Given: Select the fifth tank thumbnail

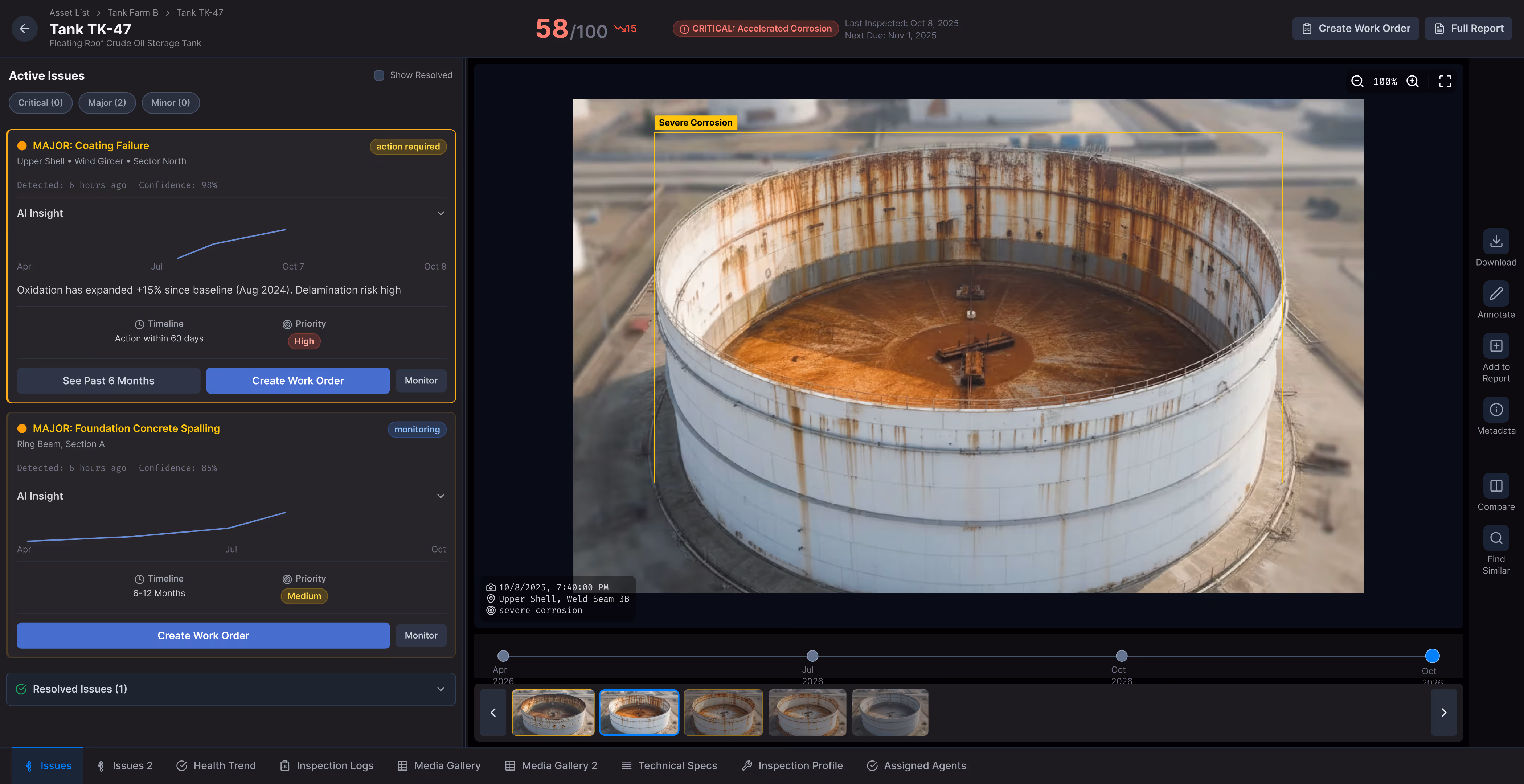Looking at the screenshot, I should 890,713.
